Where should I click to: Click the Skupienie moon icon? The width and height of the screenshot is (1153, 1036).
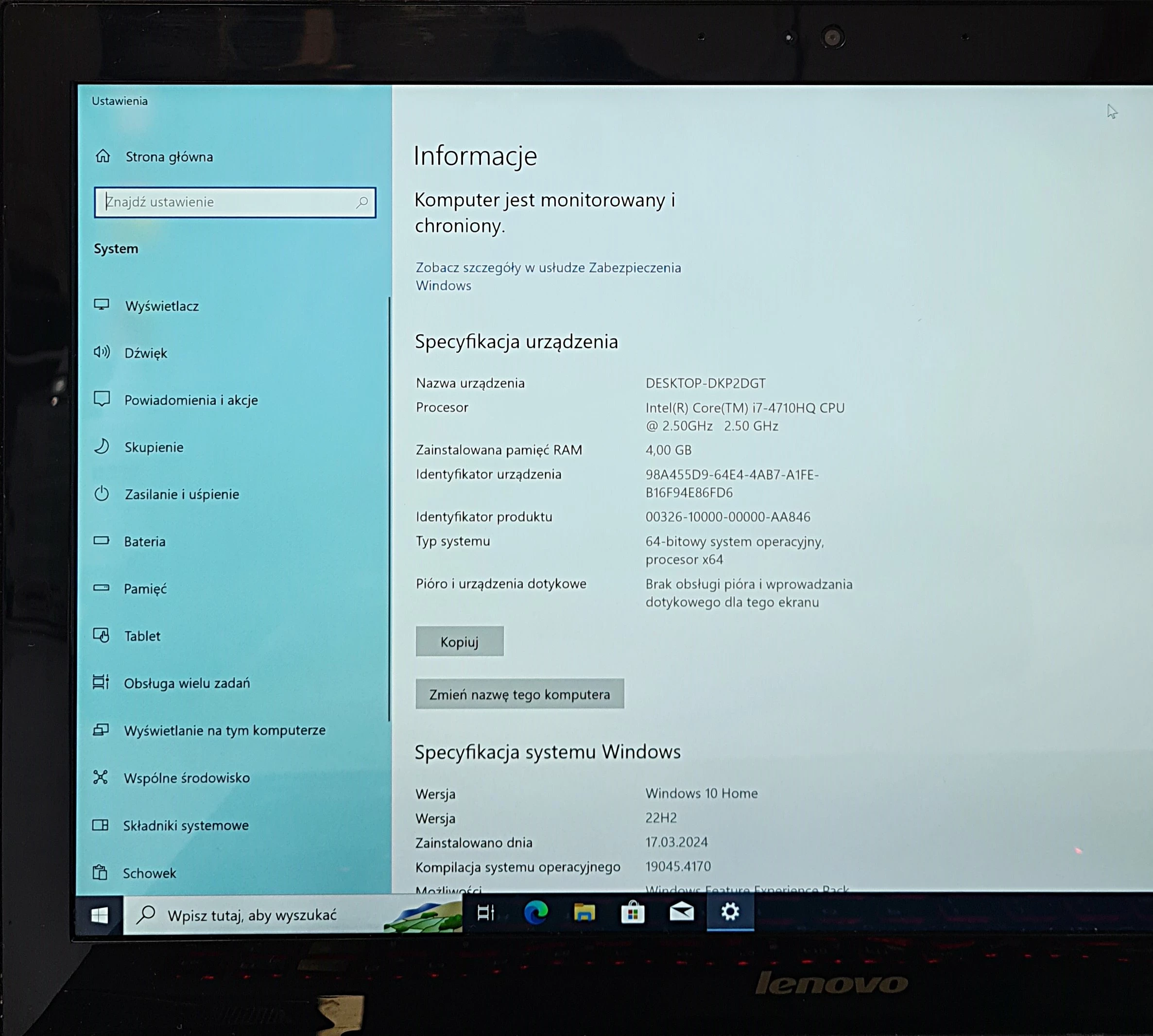point(101,446)
